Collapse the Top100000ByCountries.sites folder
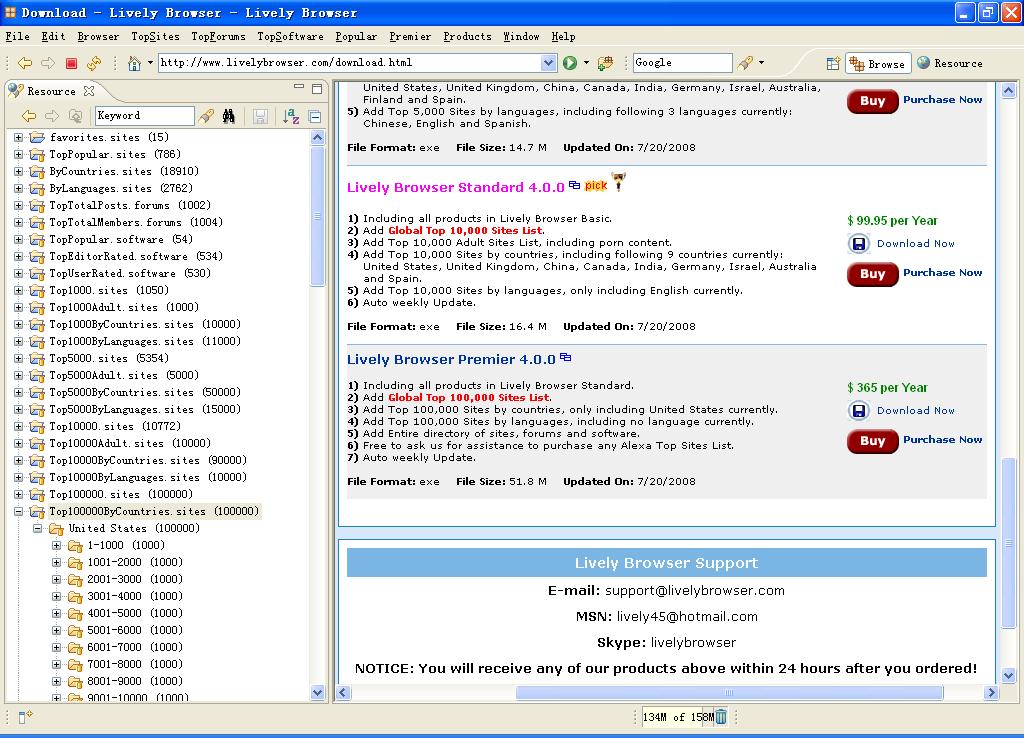The height and width of the screenshot is (738, 1024). pos(18,511)
